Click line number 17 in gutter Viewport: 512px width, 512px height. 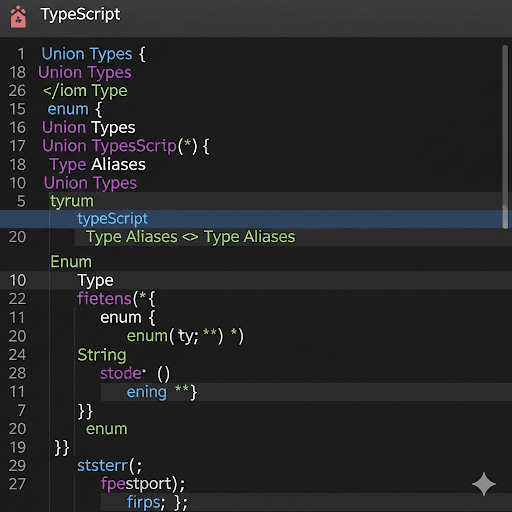[17, 146]
